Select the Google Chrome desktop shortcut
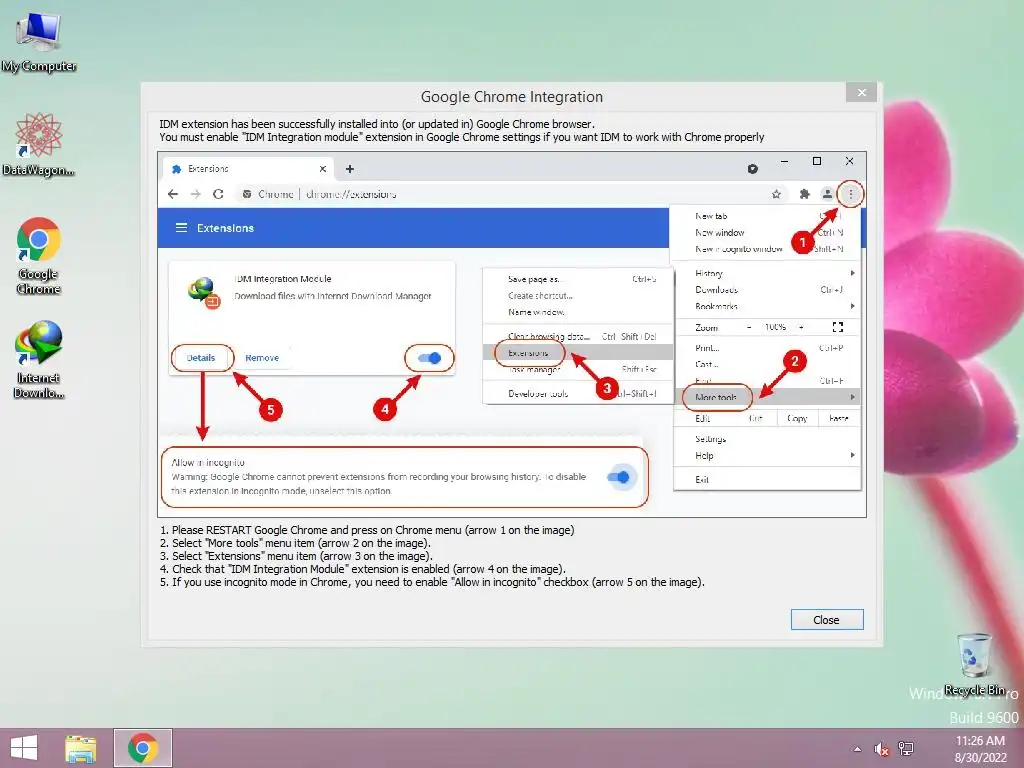This screenshot has height=768, width=1024. point(39,255)
